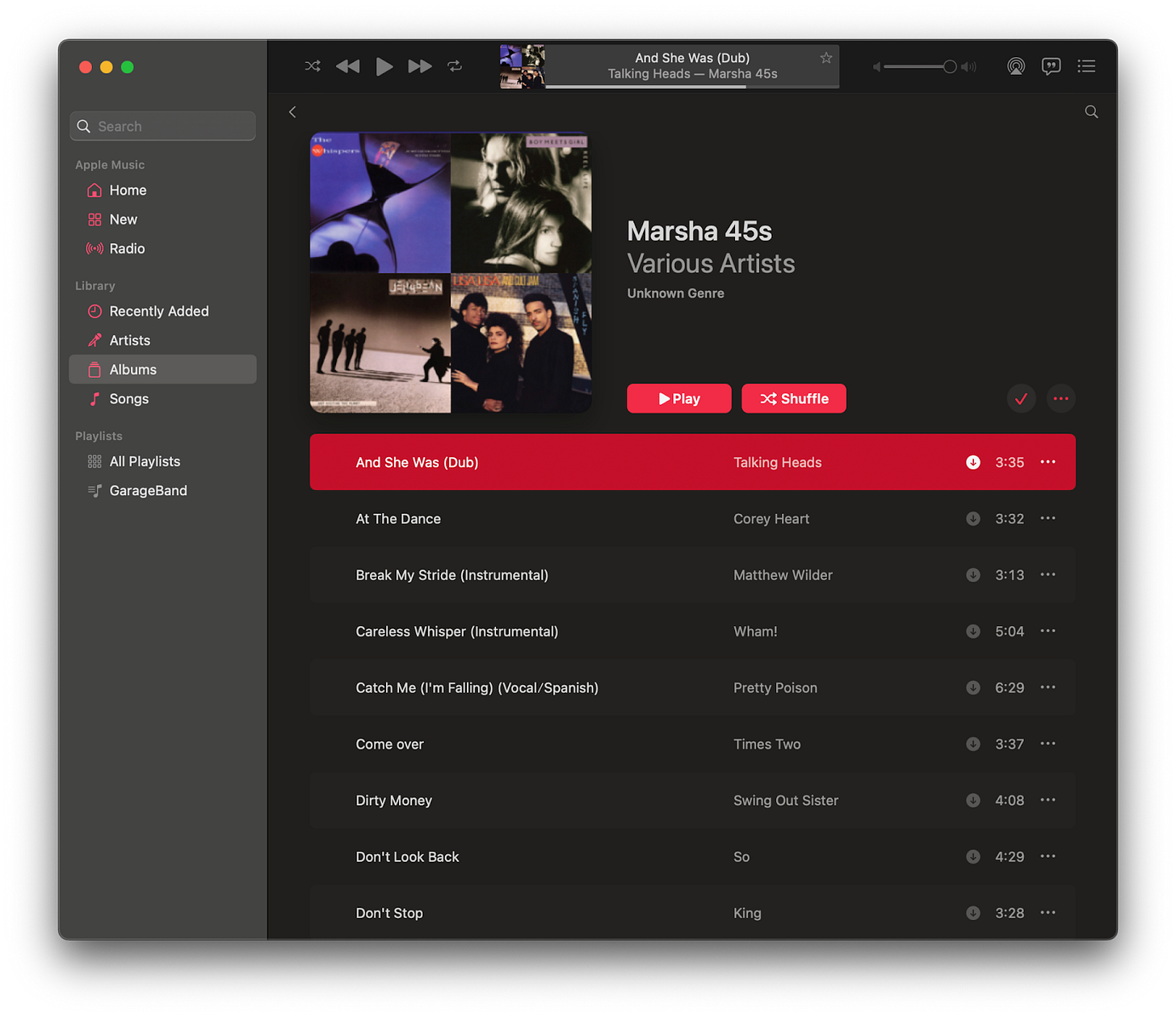Open Radio in the sidebar
The height and width of the screenshot is (1017, 1176).
pos(162,248)
